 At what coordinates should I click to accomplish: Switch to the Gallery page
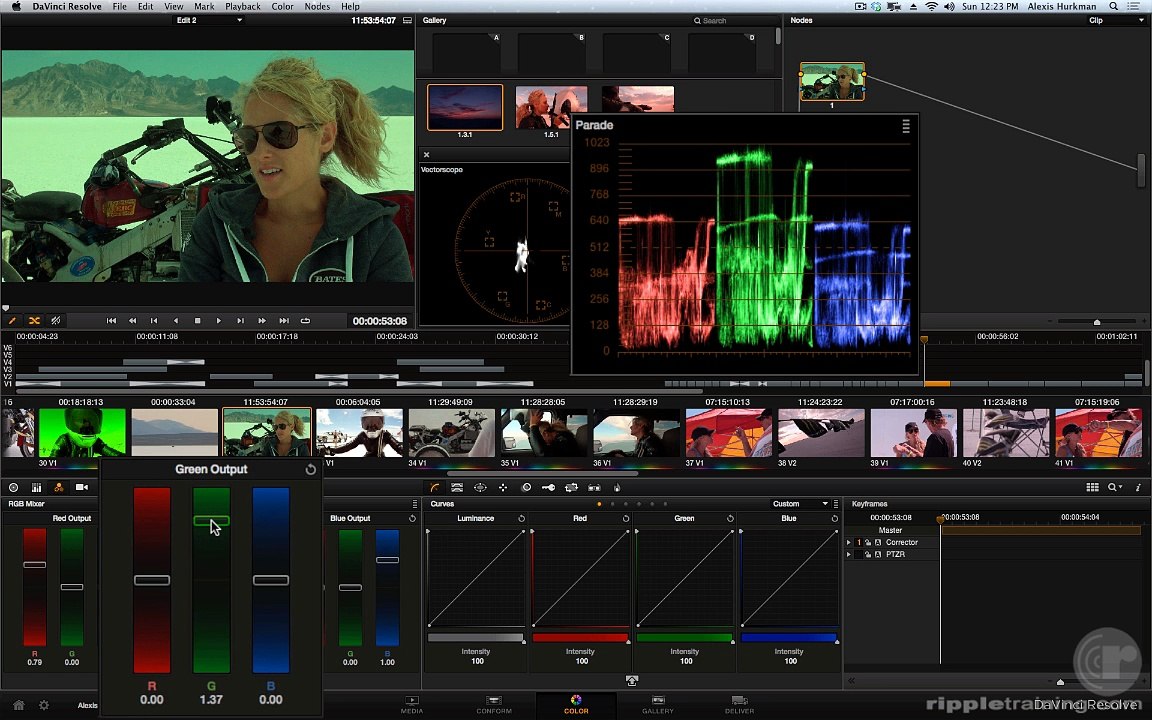coord(658,705)
